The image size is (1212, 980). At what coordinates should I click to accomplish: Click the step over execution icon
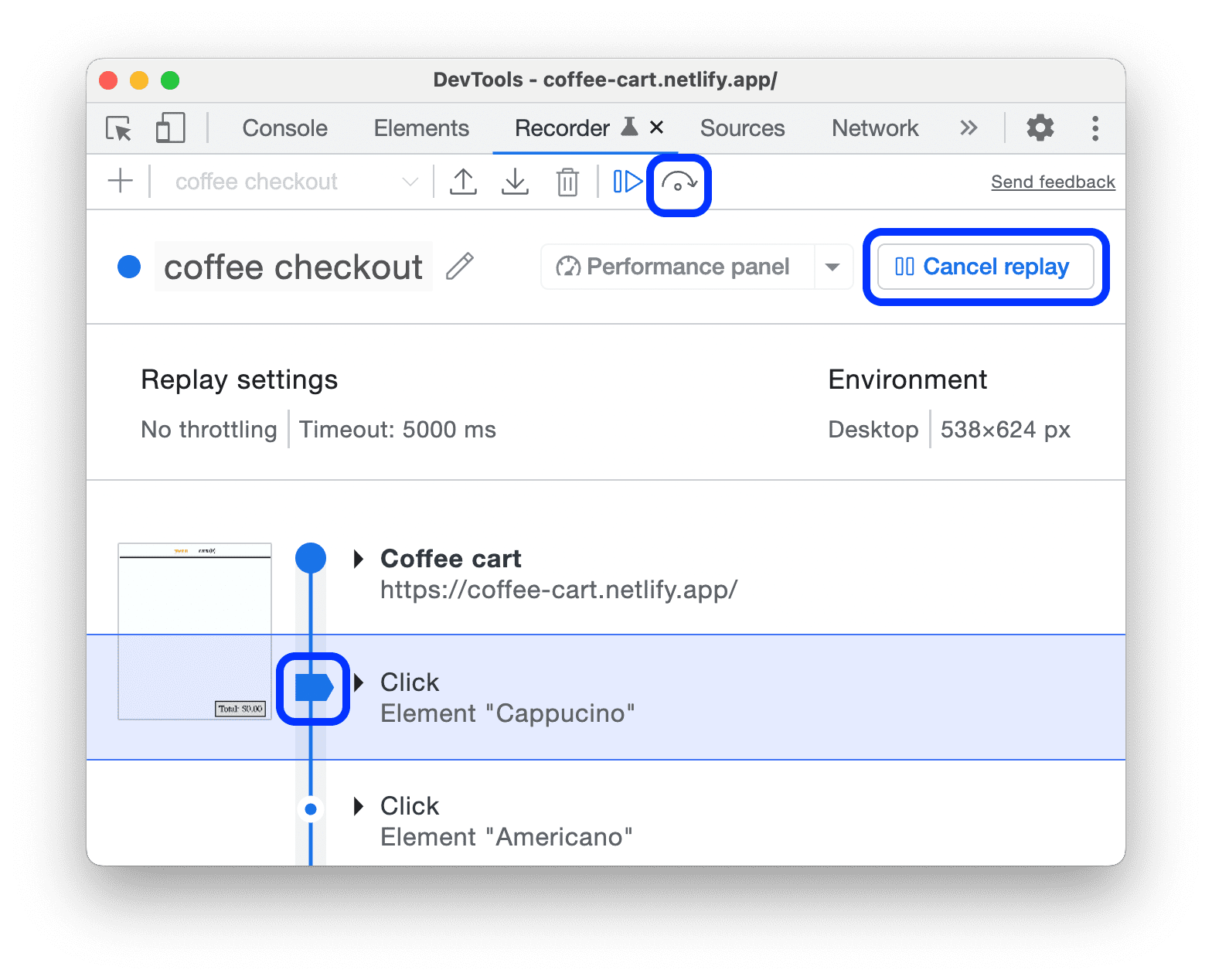pyautogui.click(x=679, y=184)
